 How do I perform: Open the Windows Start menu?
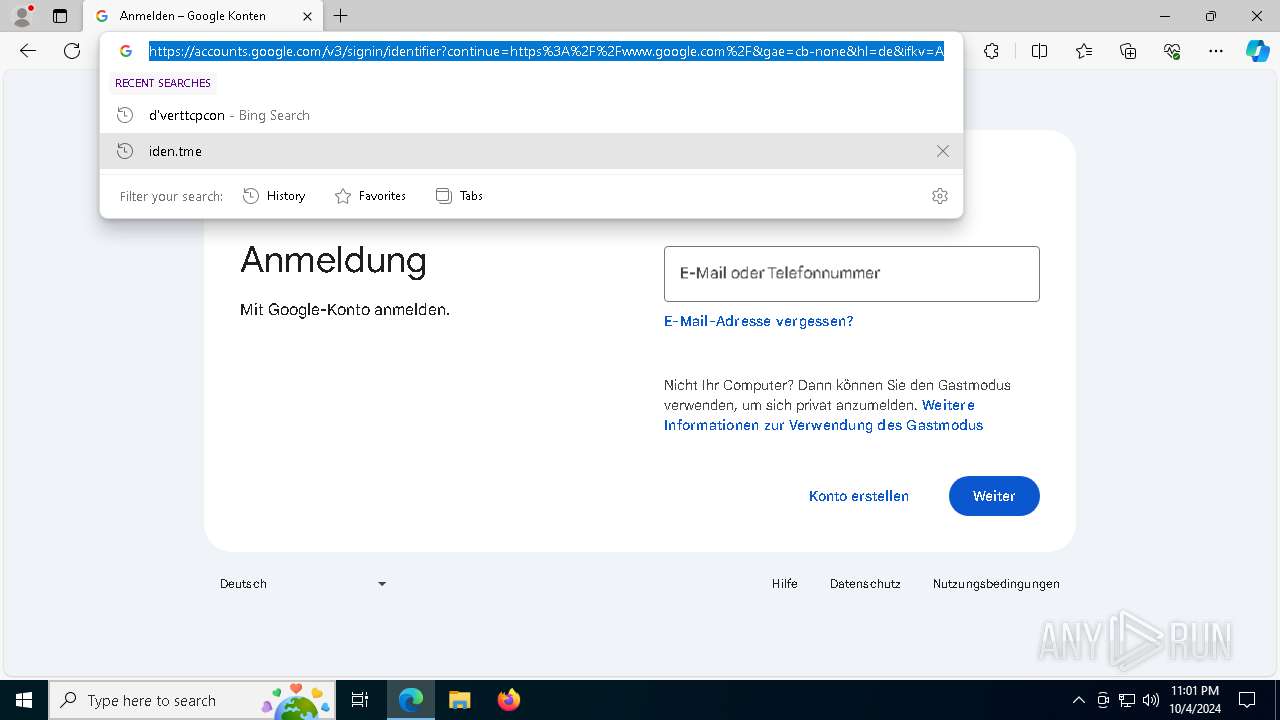point(24,700)
